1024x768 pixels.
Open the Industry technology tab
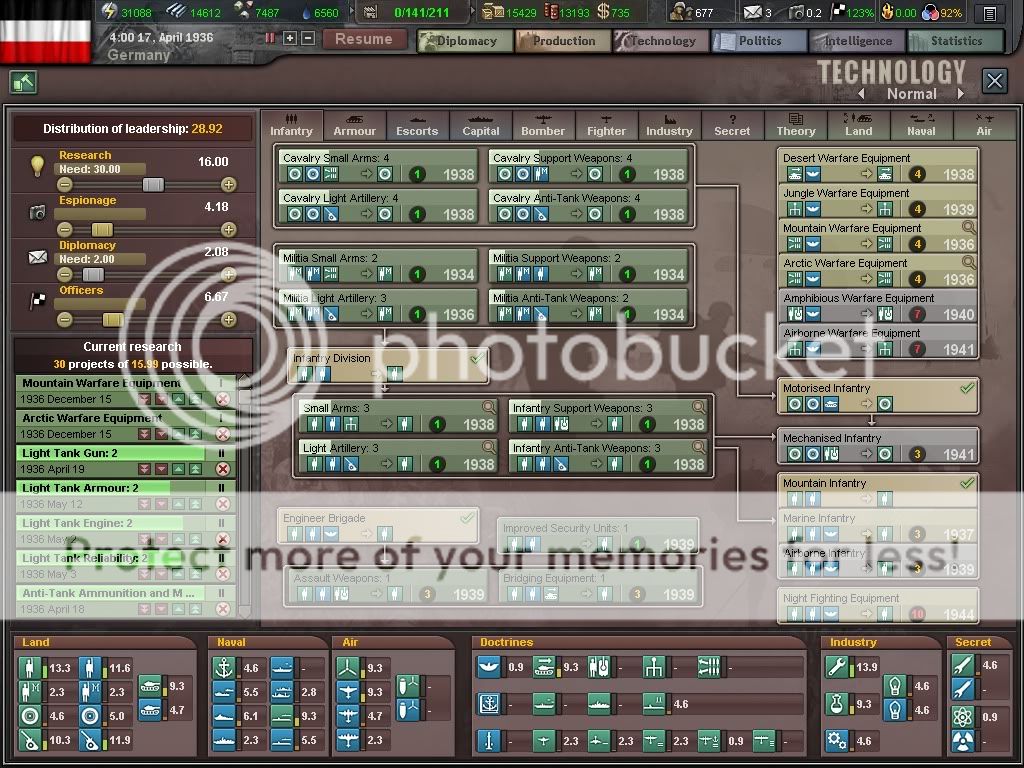point(669,125)
